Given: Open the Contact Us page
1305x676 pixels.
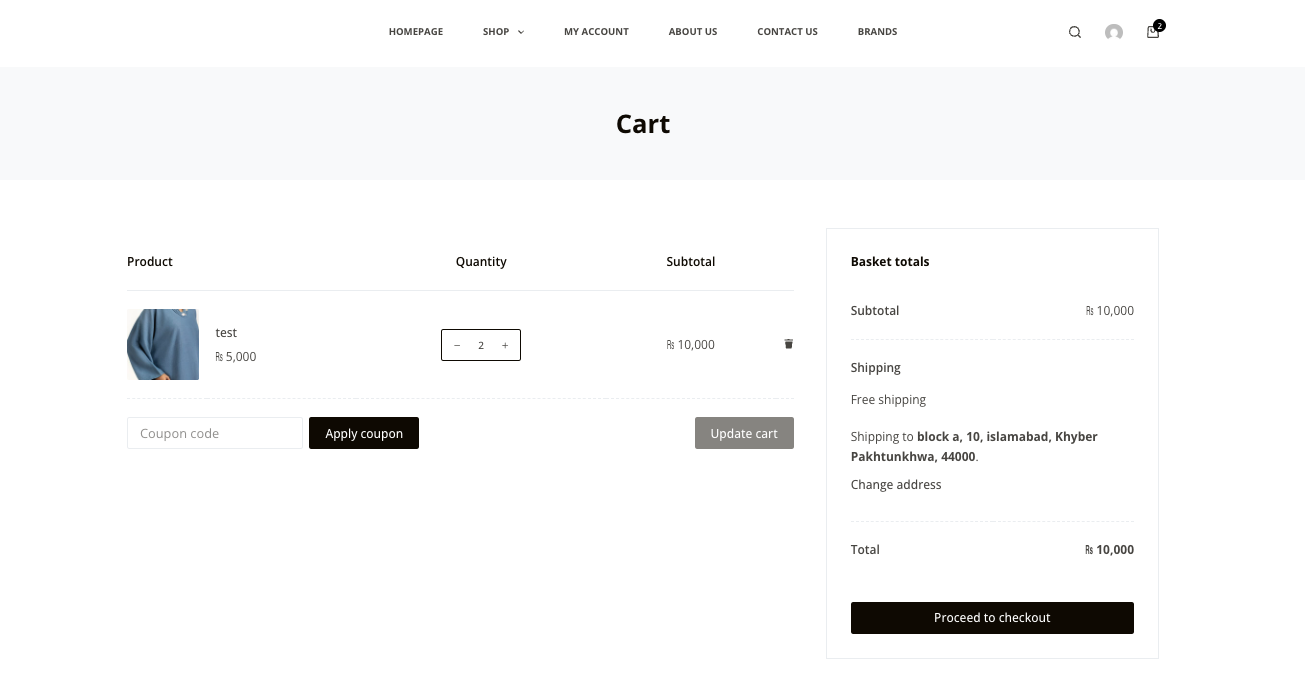Looking at the screenshot, I should coord(787,32).
